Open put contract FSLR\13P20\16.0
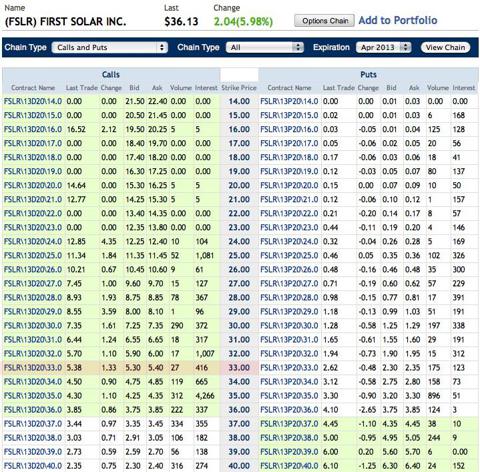This screenshot has height=472, width=480. pyautogui.click(x=289, y=129)
